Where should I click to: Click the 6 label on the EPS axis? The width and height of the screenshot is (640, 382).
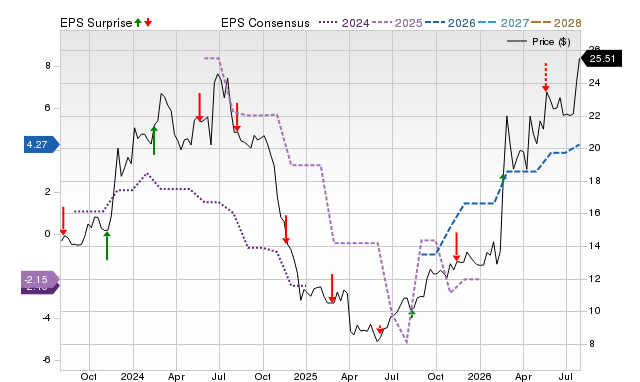(x=48, y=108)
